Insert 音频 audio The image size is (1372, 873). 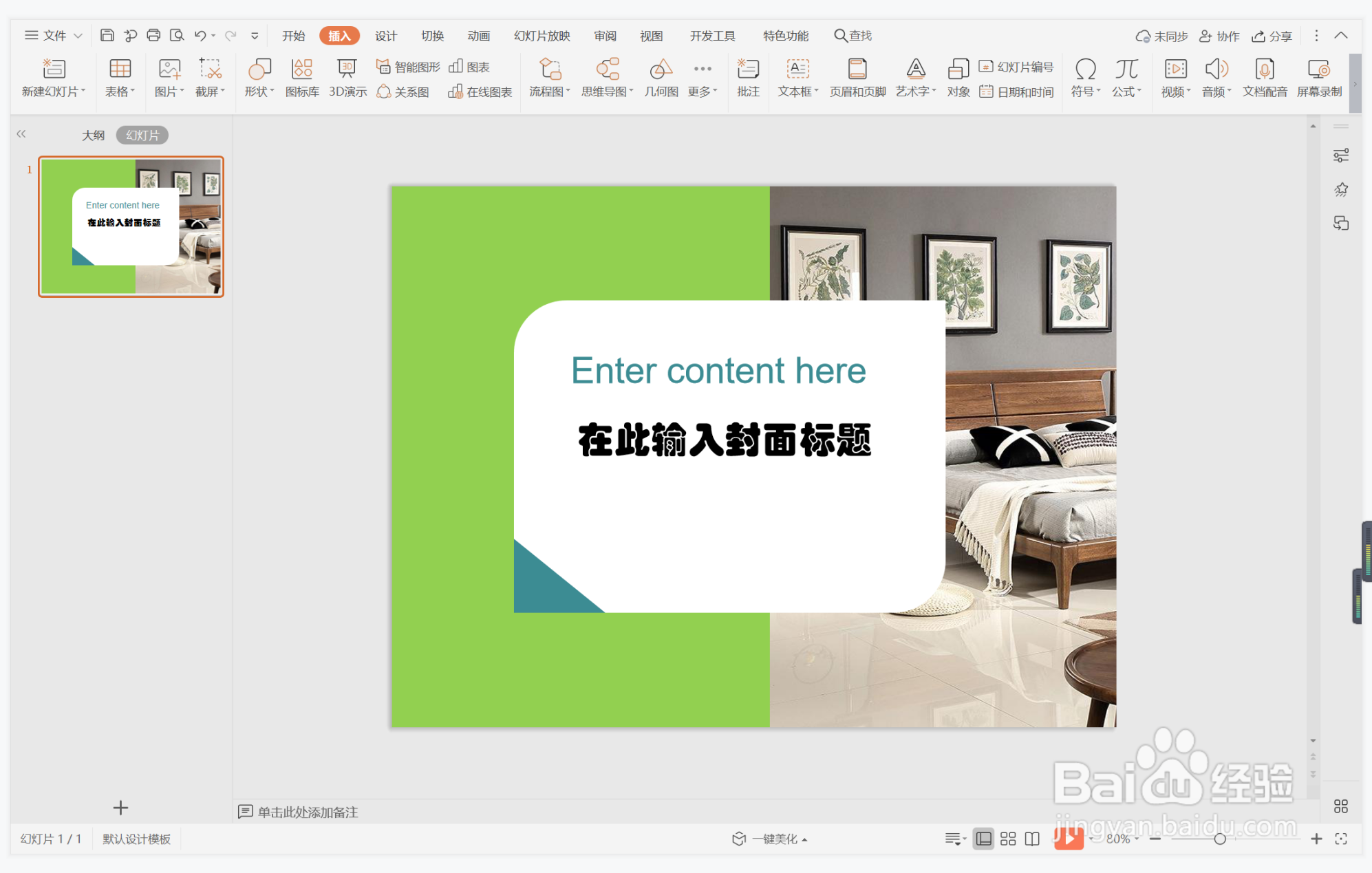coord(1216,78)
